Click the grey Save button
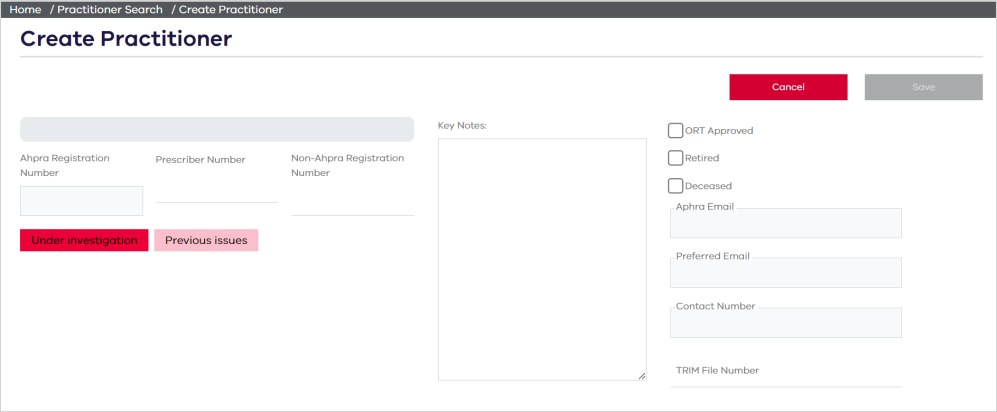 coord(923,87)
